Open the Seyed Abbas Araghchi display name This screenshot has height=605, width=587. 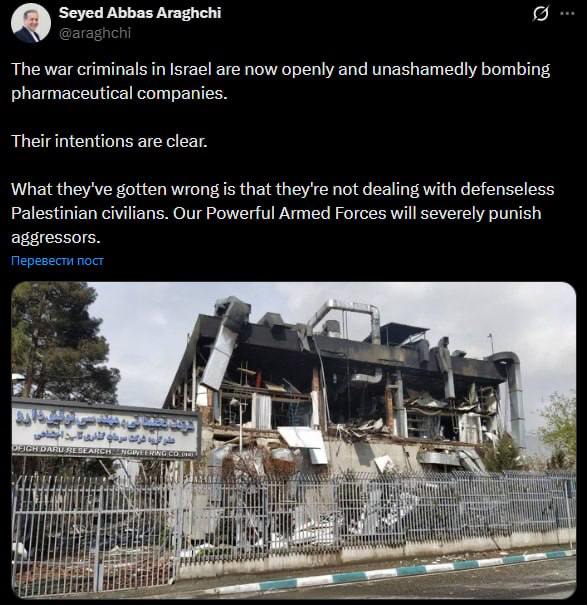coord(140,13)
